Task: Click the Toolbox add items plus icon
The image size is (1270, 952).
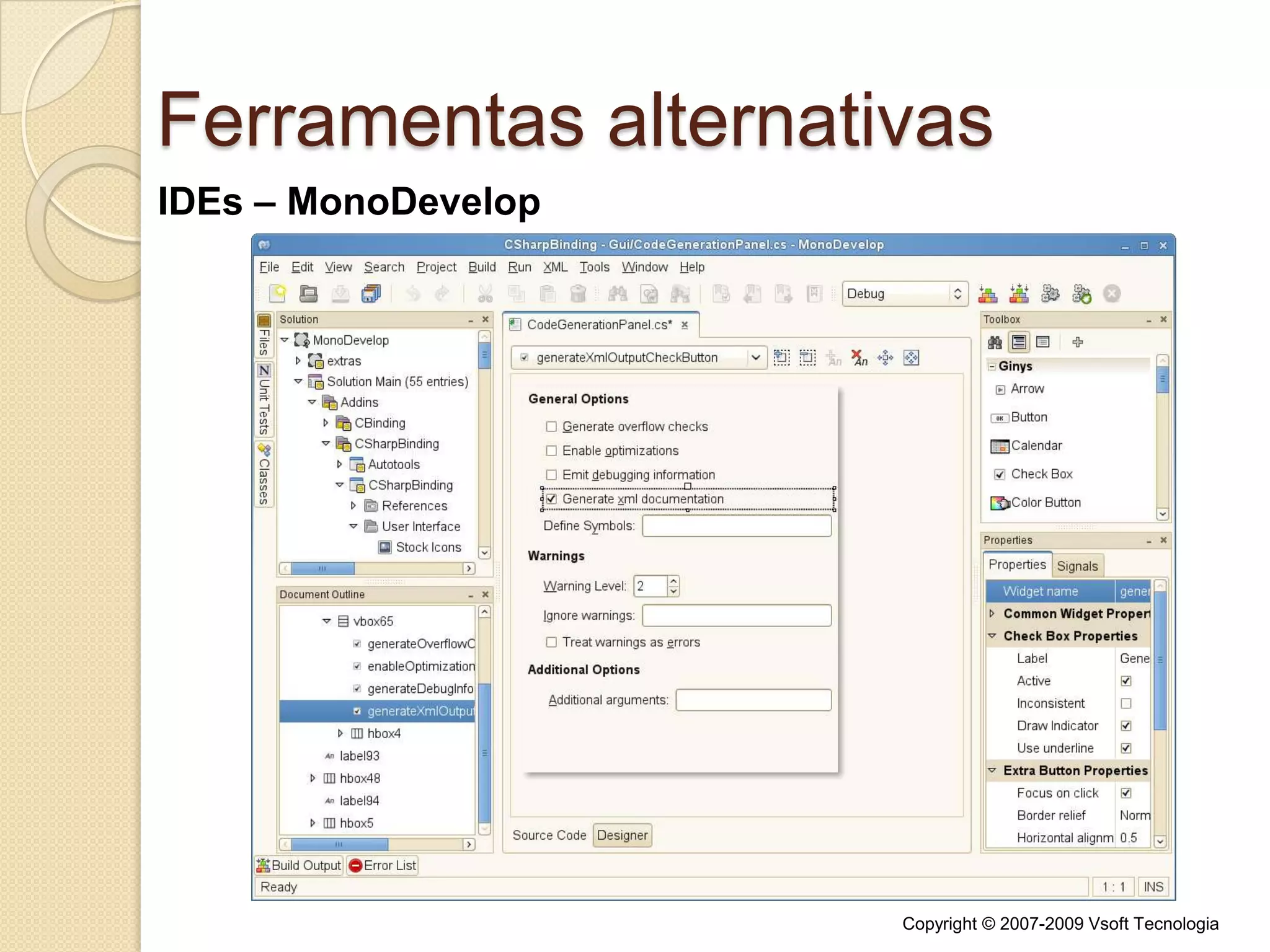Action: pyautogui.click(x=1078, y=342)
